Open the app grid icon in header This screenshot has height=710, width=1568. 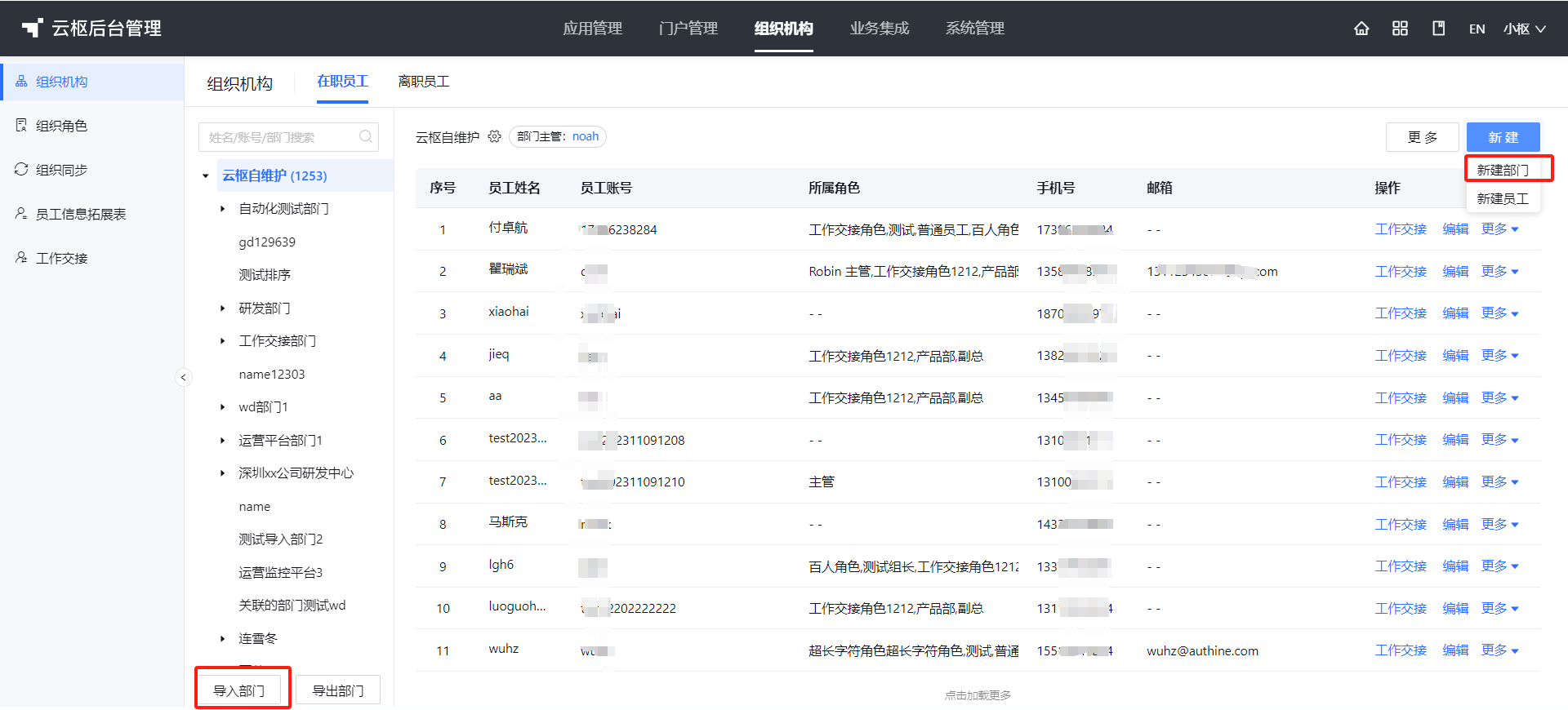pos(1400,29)
